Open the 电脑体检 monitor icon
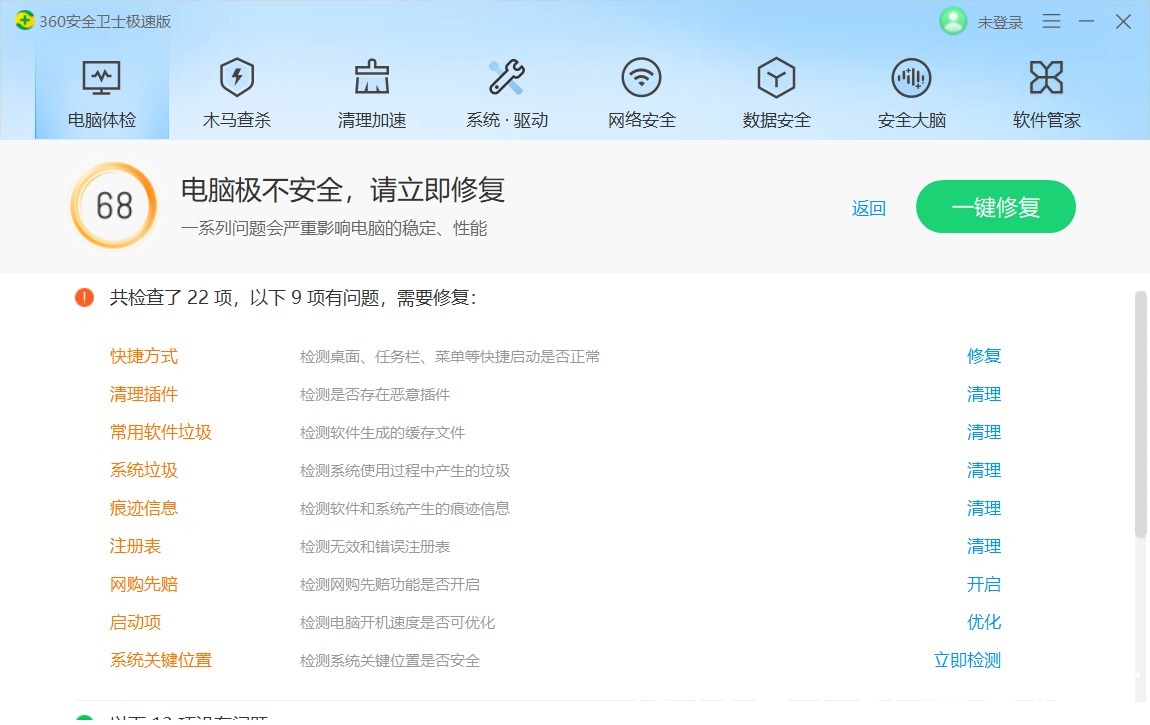Image resolution: width=1150 pixels, height=725 pixels. (x=101, y=78)
